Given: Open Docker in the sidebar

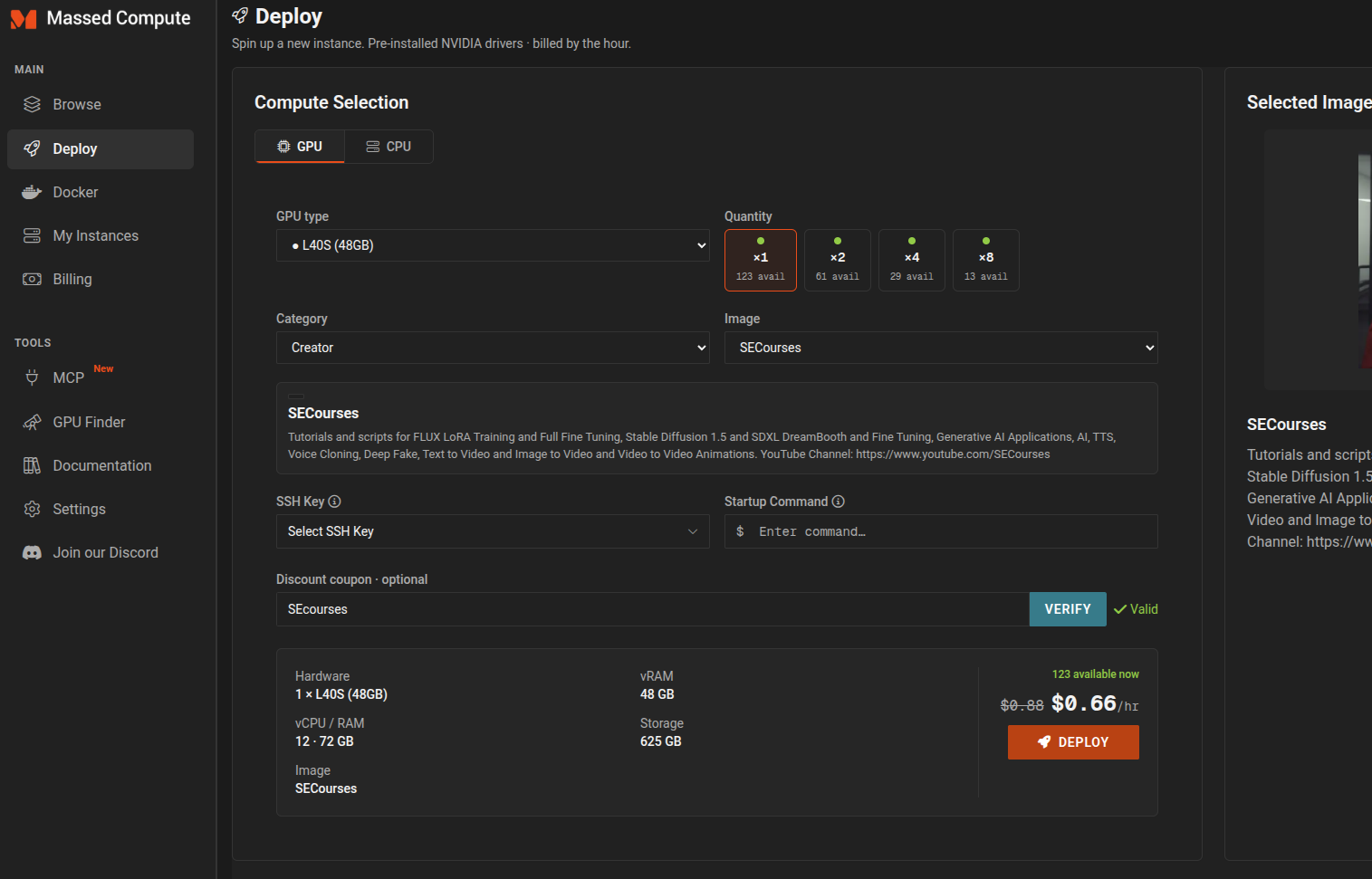Looking at the screenshot, I should [101, 192].
